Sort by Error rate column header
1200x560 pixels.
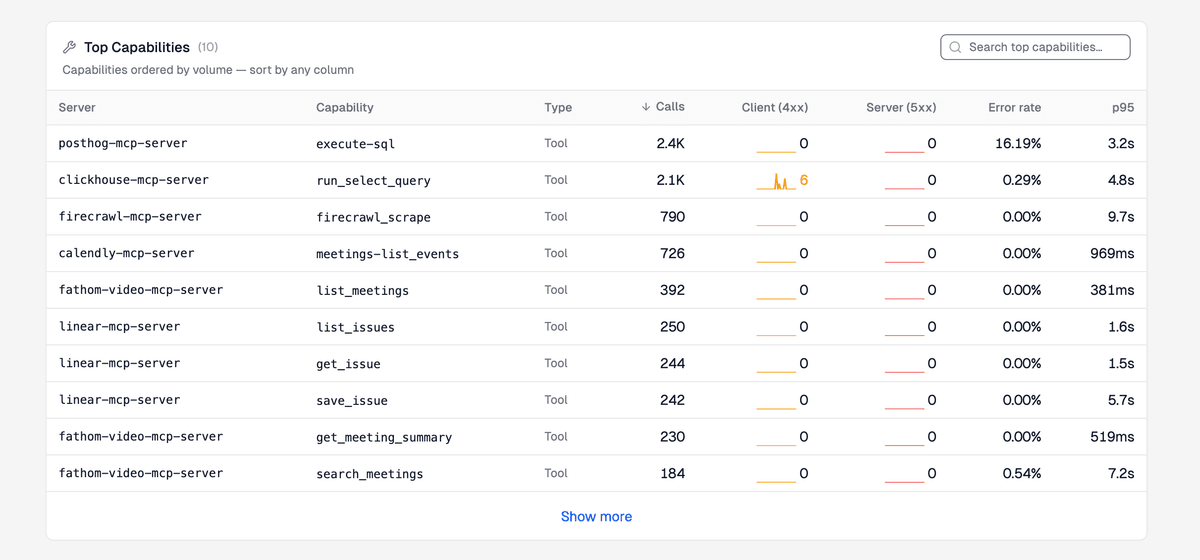(x=1015, y=107)
